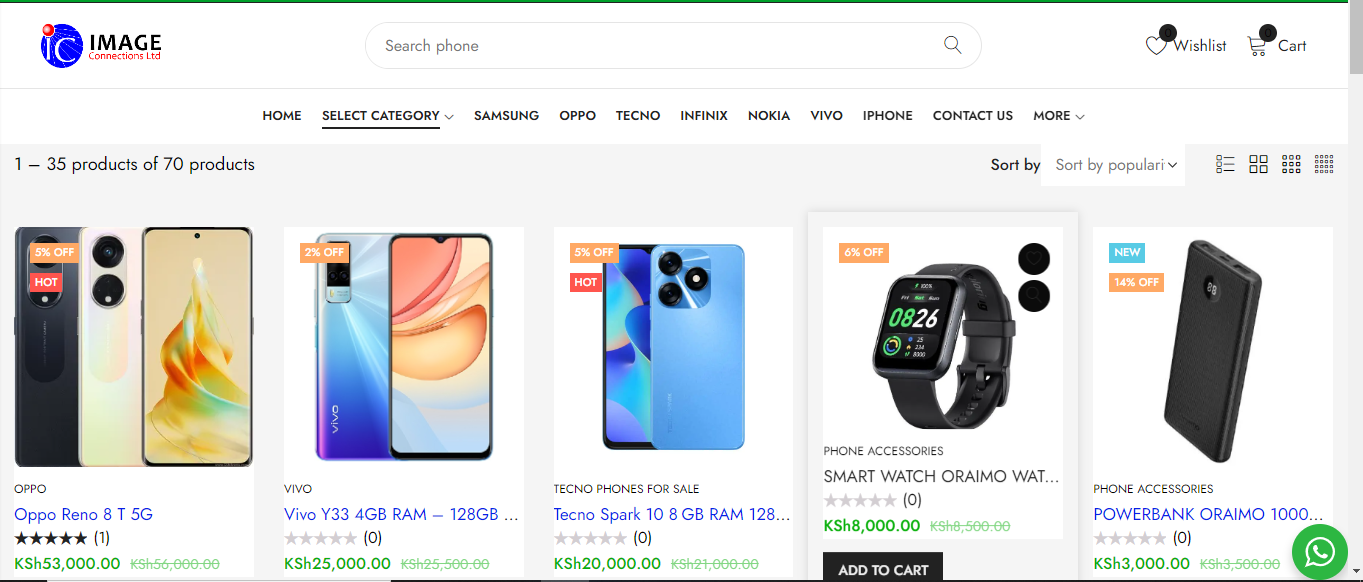Open the Vivo Y33 product image
Viewport: 1363px width, 582px height.
403,347
